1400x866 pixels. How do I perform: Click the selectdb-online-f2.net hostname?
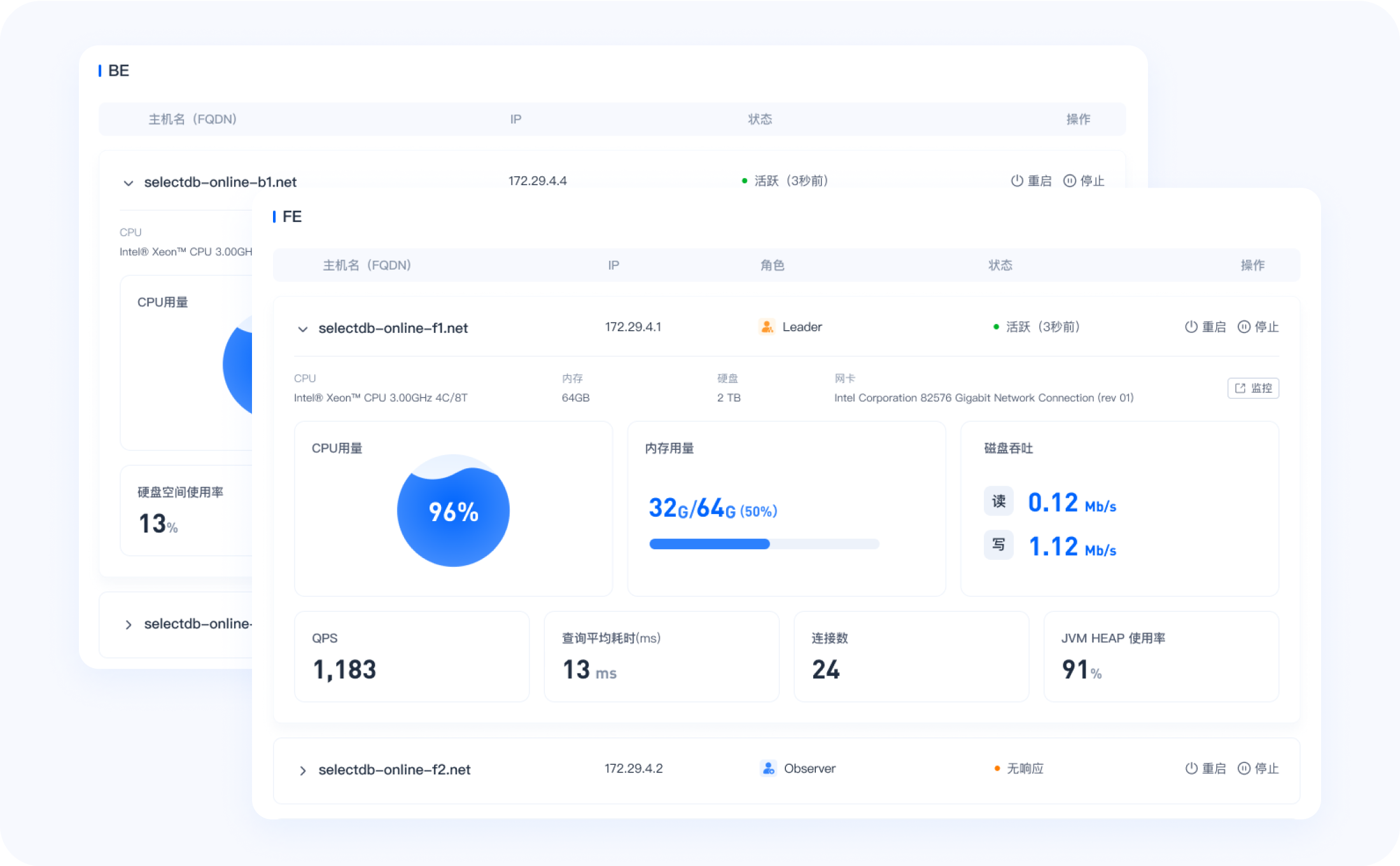(x=394, y=770)
